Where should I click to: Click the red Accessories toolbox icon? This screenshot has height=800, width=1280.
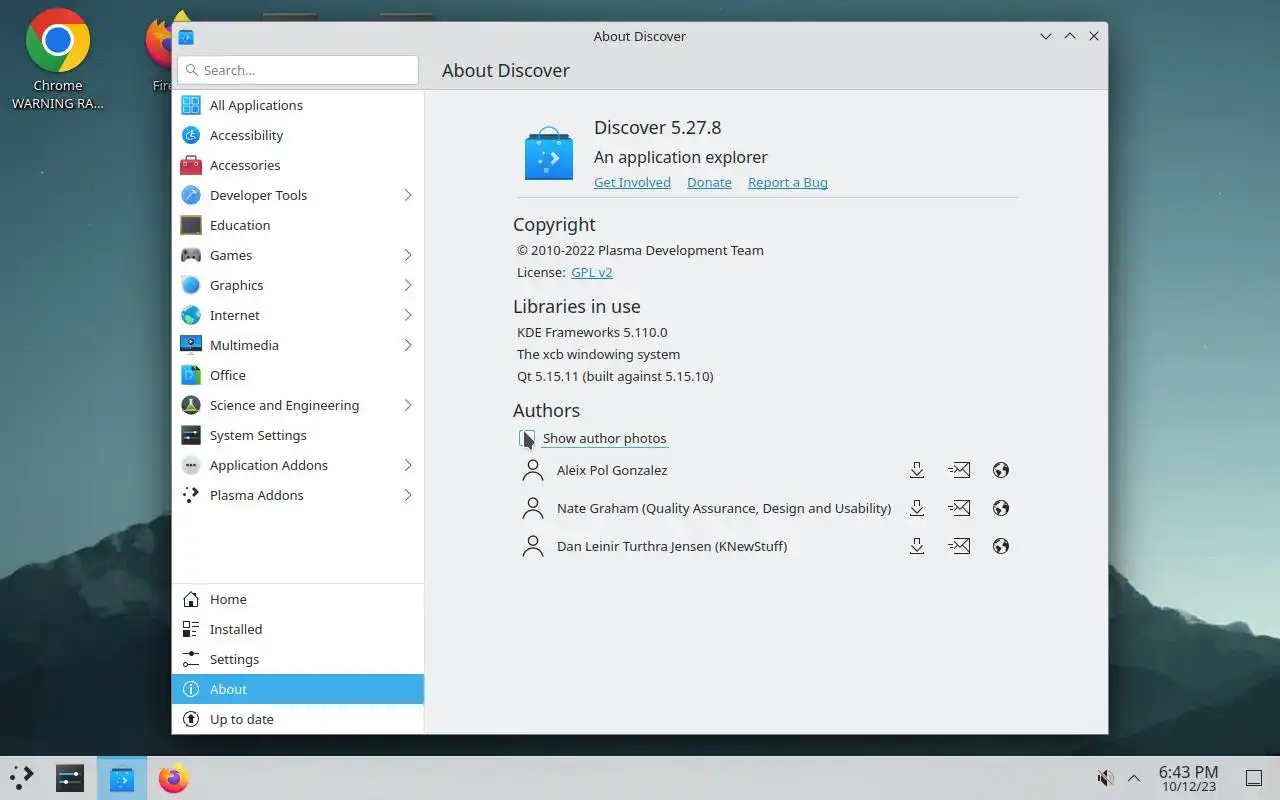click(x=191, y=165)
